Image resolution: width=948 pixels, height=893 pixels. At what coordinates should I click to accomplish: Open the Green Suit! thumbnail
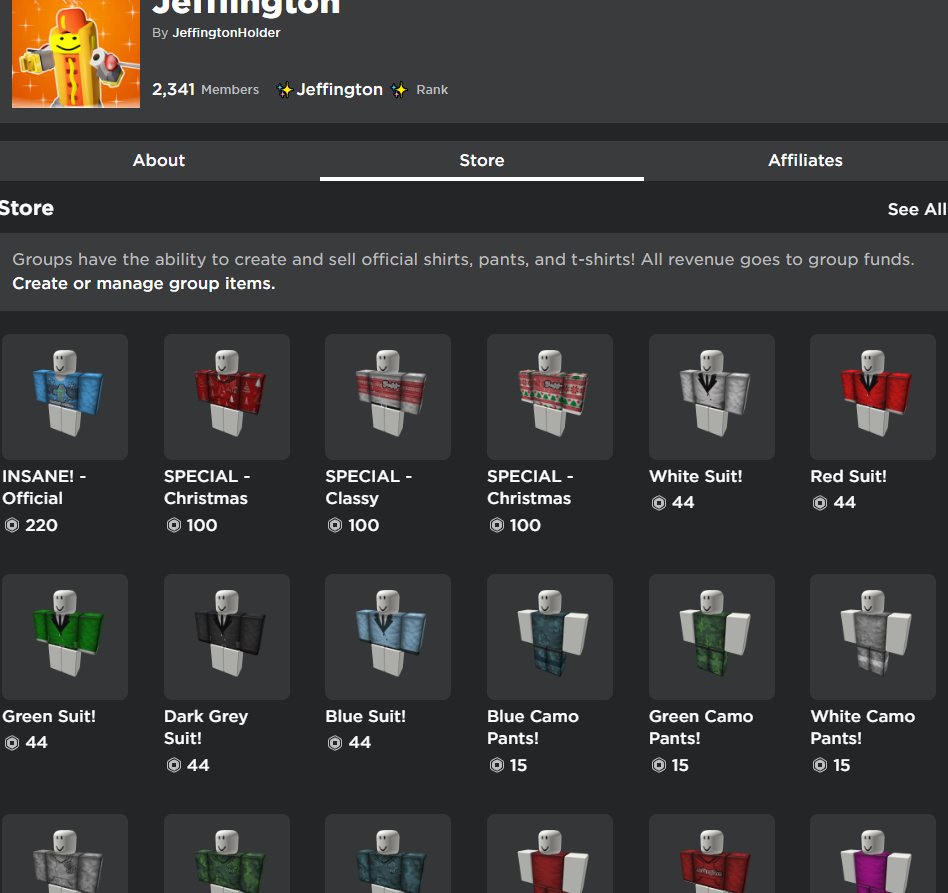pos(65,637)
